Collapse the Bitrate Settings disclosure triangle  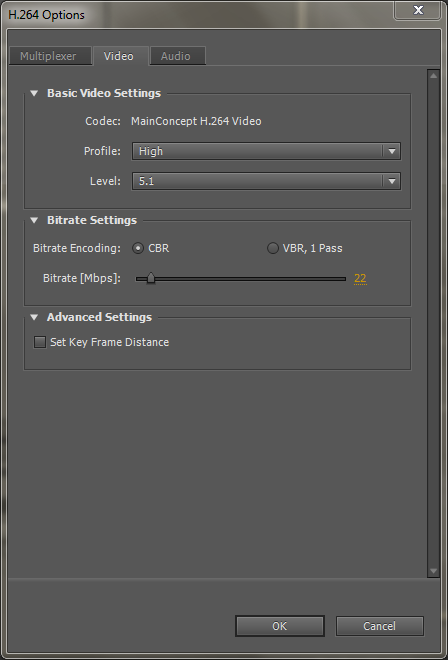(x=34, y=220)
